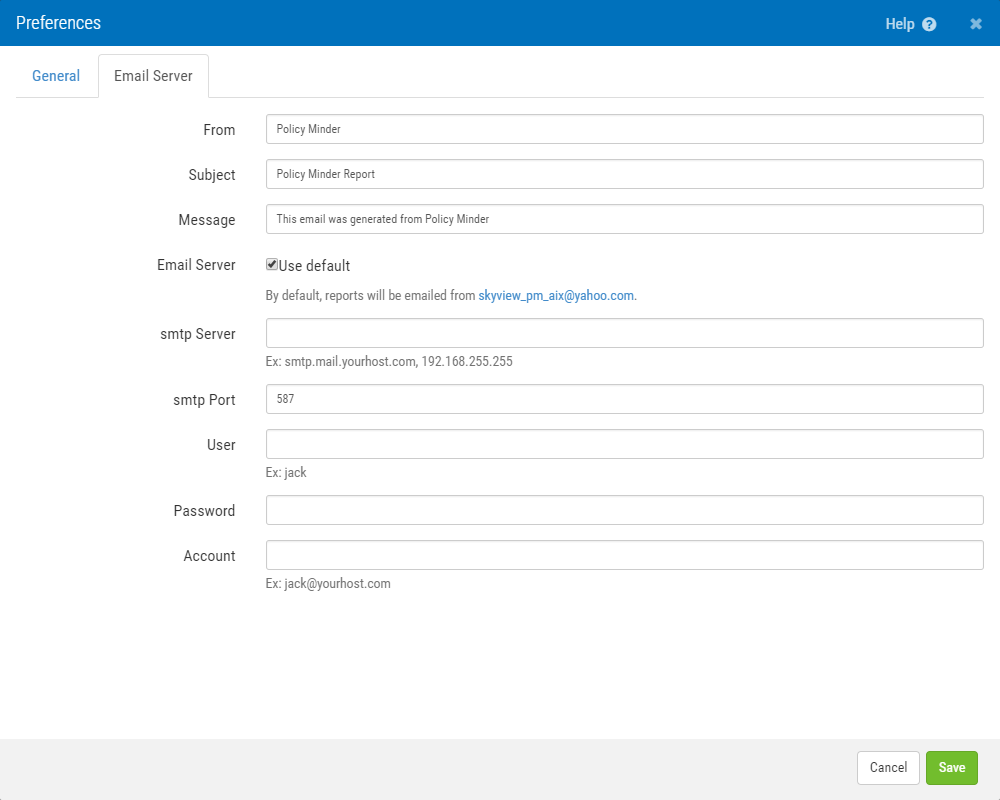Click the Cancel button
The image size is (1000, 800).
[x=888, y=767]
